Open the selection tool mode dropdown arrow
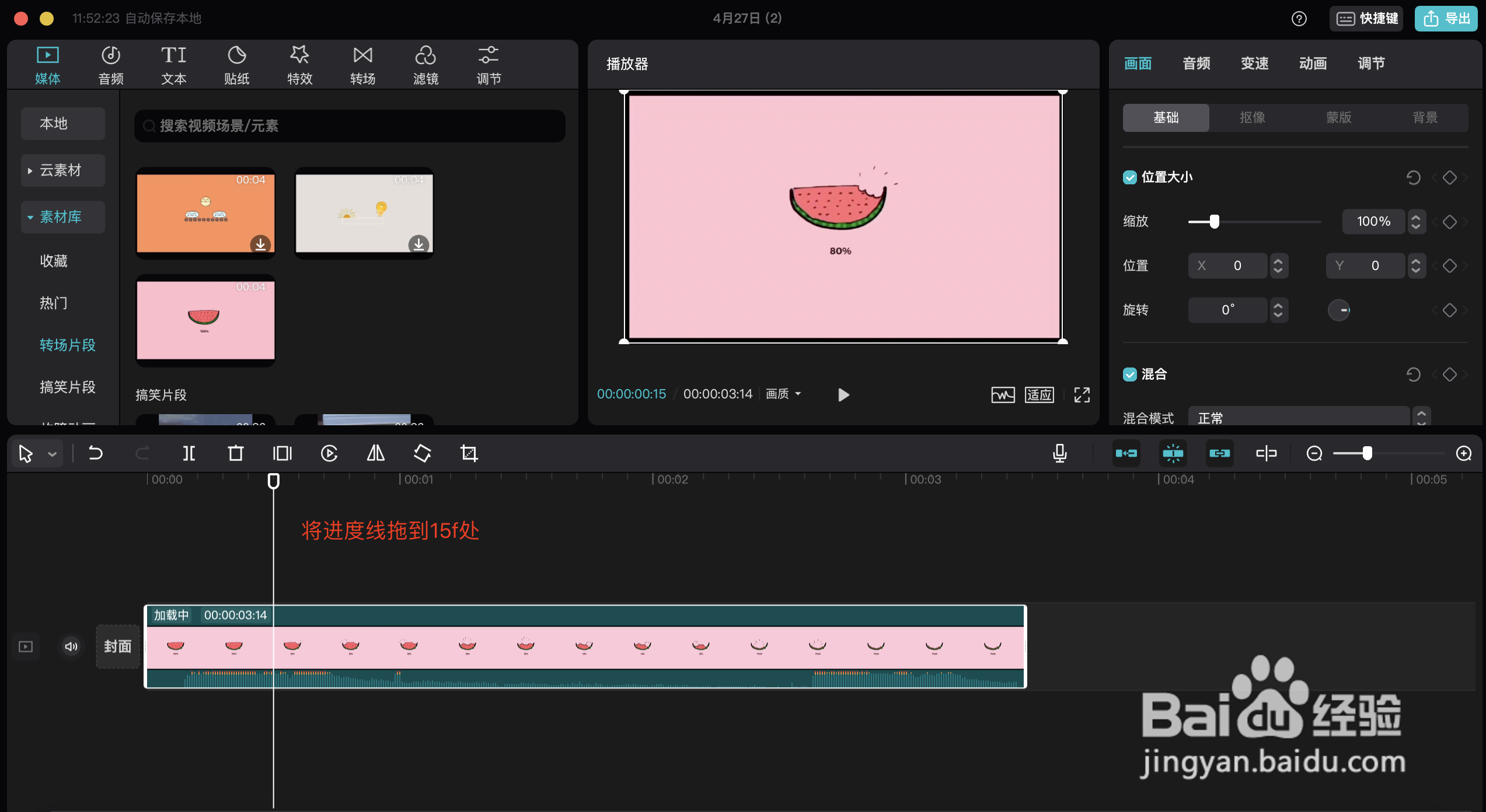Screen dimensions: 1486x812 pyautogui.click(x=53, y=454)
